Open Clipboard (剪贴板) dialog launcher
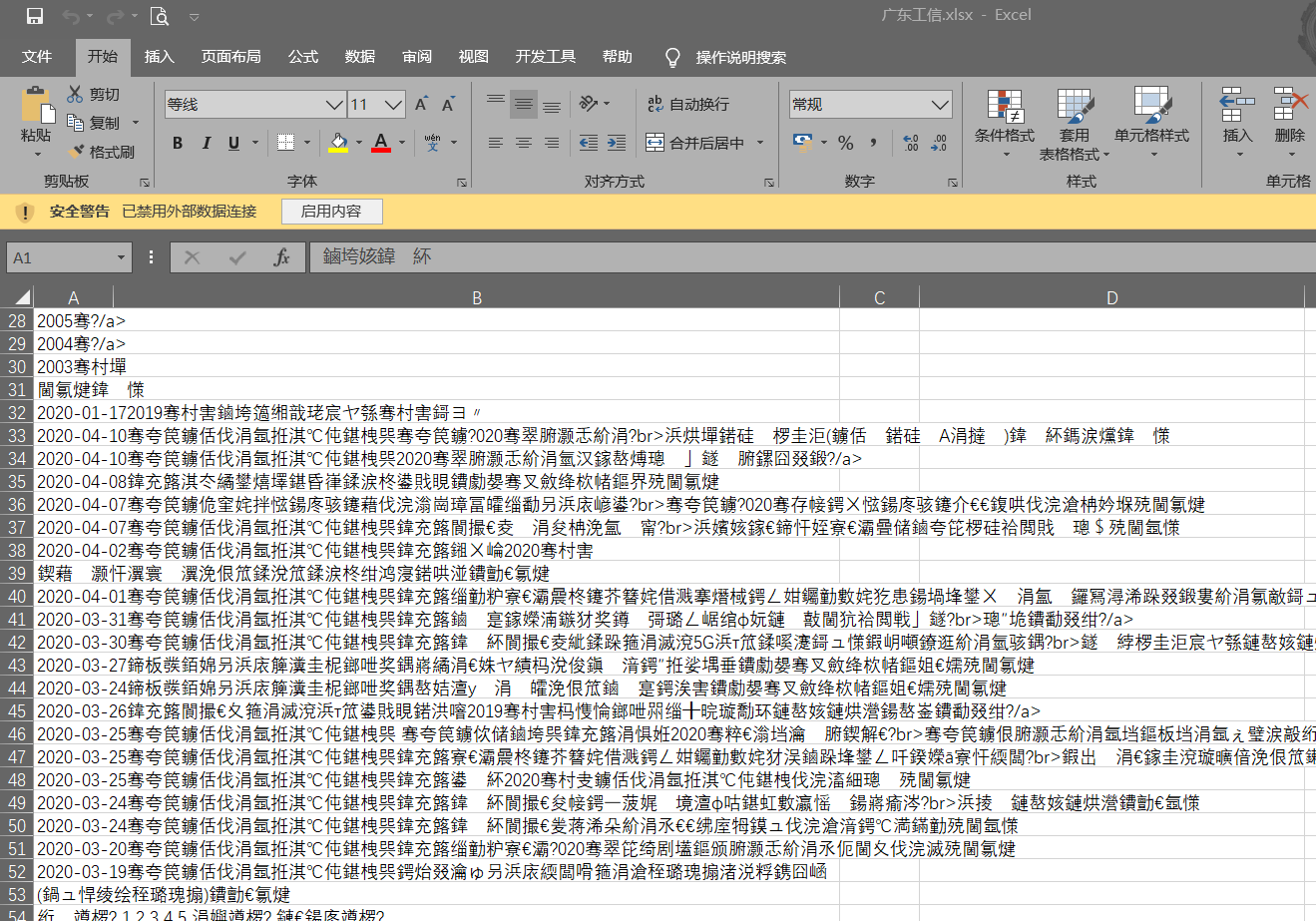 tap(145, 183)
